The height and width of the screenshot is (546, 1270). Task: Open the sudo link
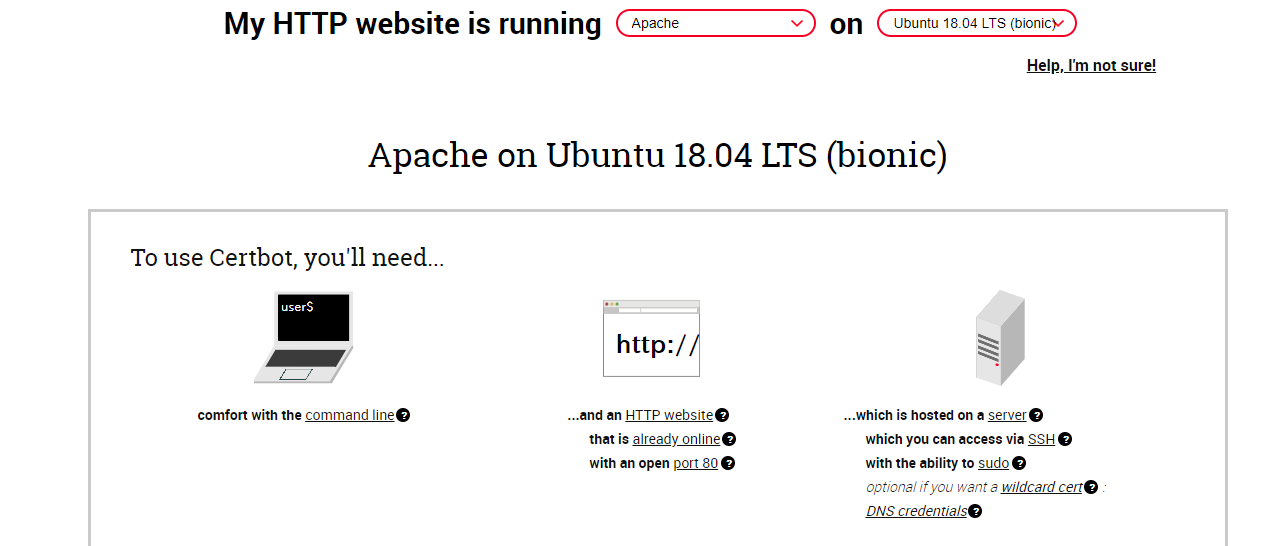click(993, 463)
